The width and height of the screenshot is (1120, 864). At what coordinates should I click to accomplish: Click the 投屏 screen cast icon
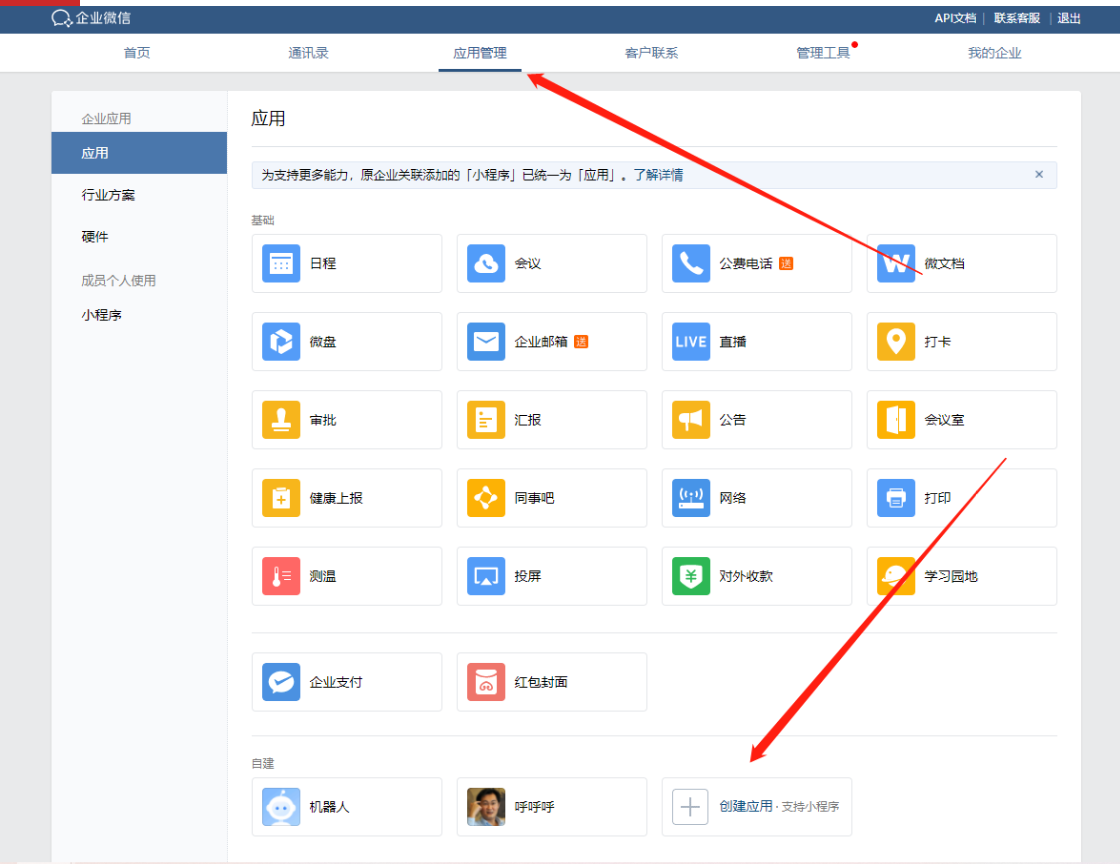coord(486,576)
